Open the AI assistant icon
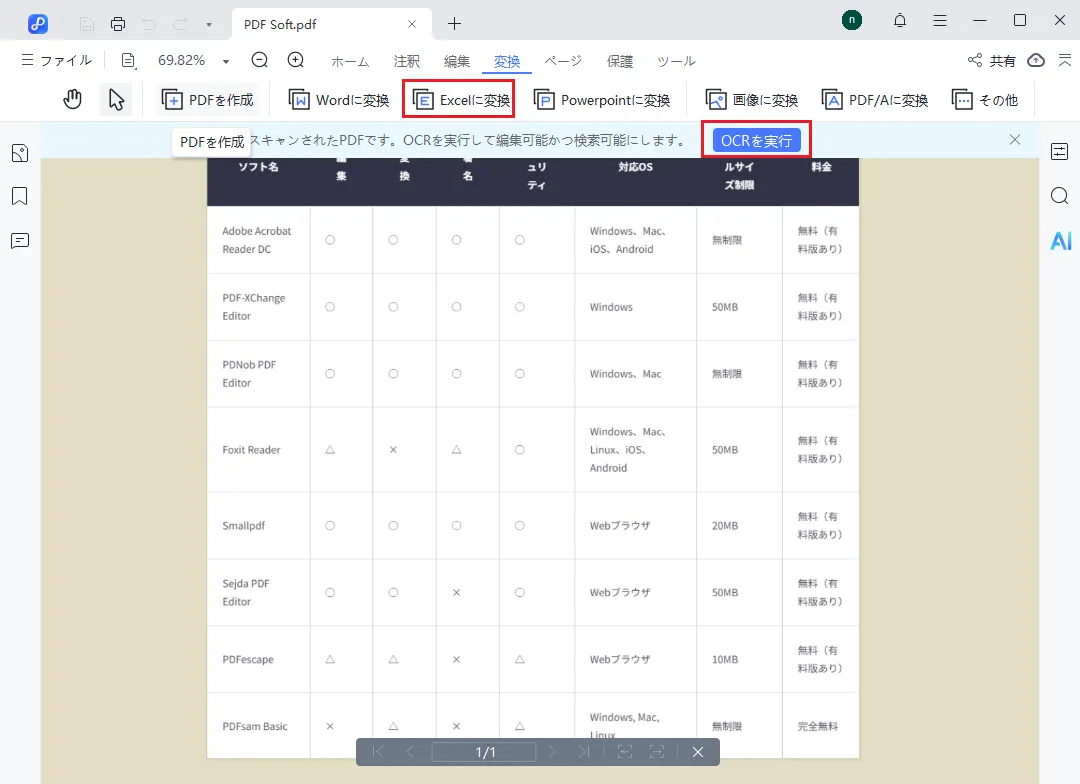 (x=1061, y=240)
